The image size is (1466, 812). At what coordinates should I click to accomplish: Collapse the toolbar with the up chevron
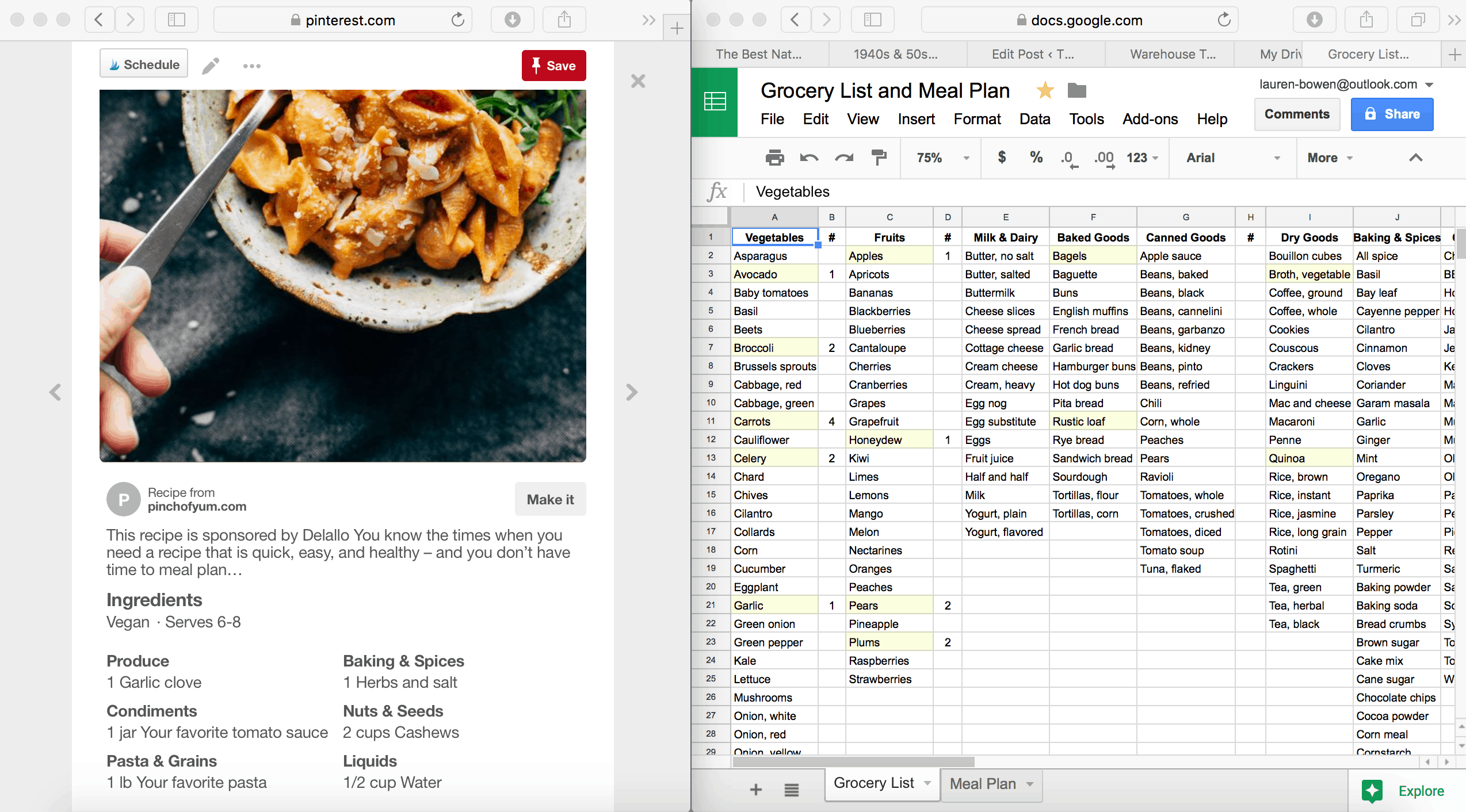[x=1415, y=158]
